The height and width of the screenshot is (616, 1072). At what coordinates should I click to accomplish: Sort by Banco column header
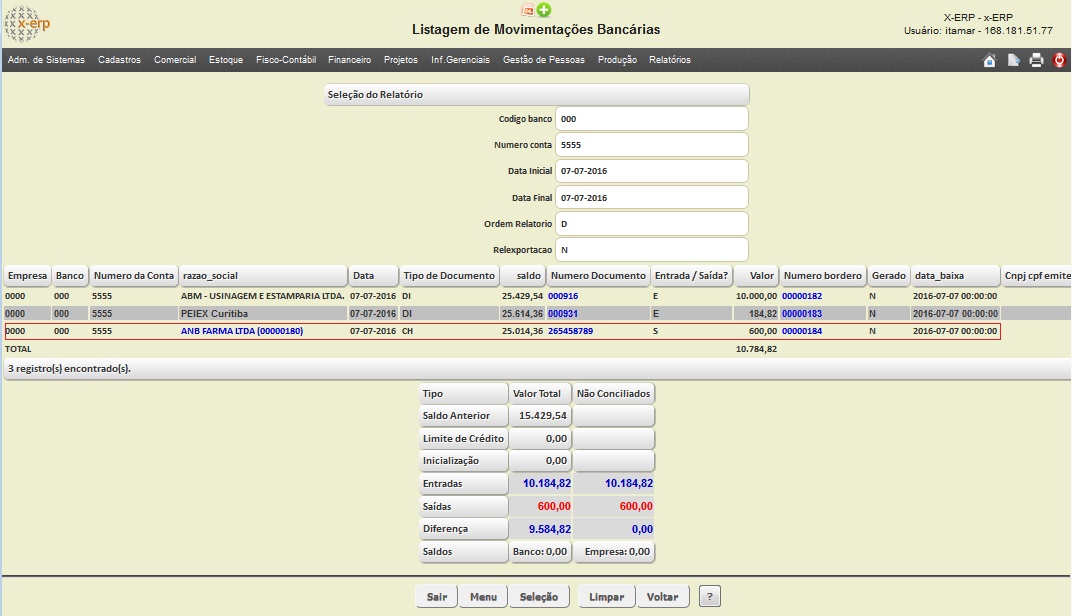(x=70, y=276)
